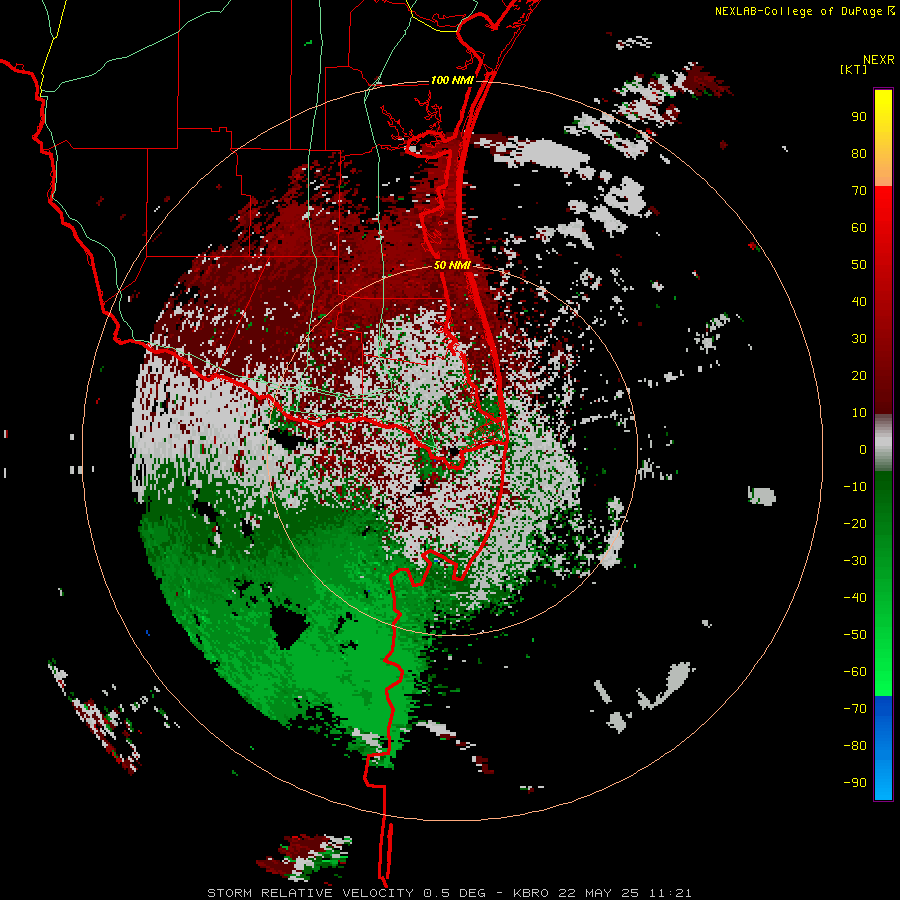
Task: Click the 50 NMI range ring label
Action: tap(452, 265)
